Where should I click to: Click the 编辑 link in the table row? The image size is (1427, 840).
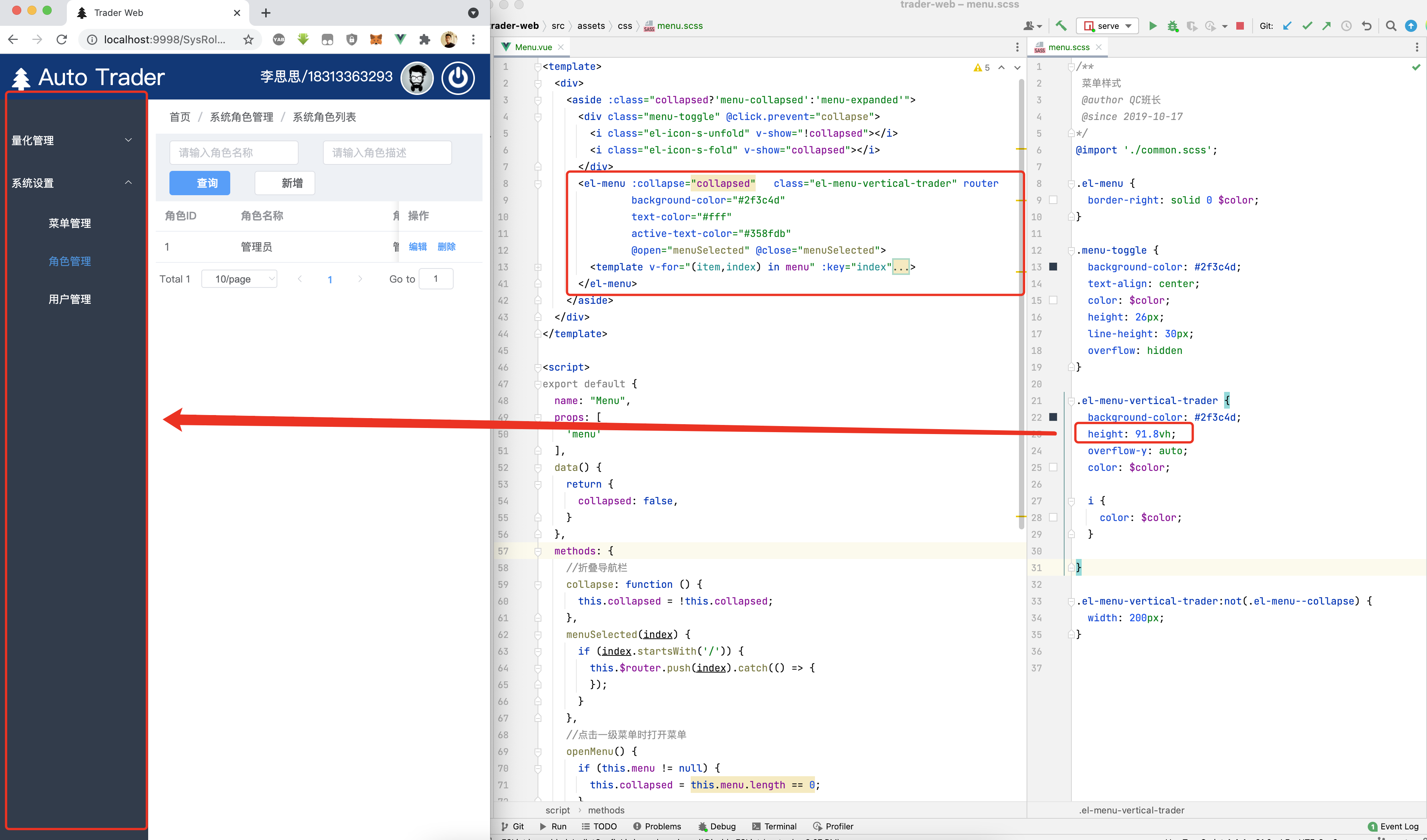(417, 247)
